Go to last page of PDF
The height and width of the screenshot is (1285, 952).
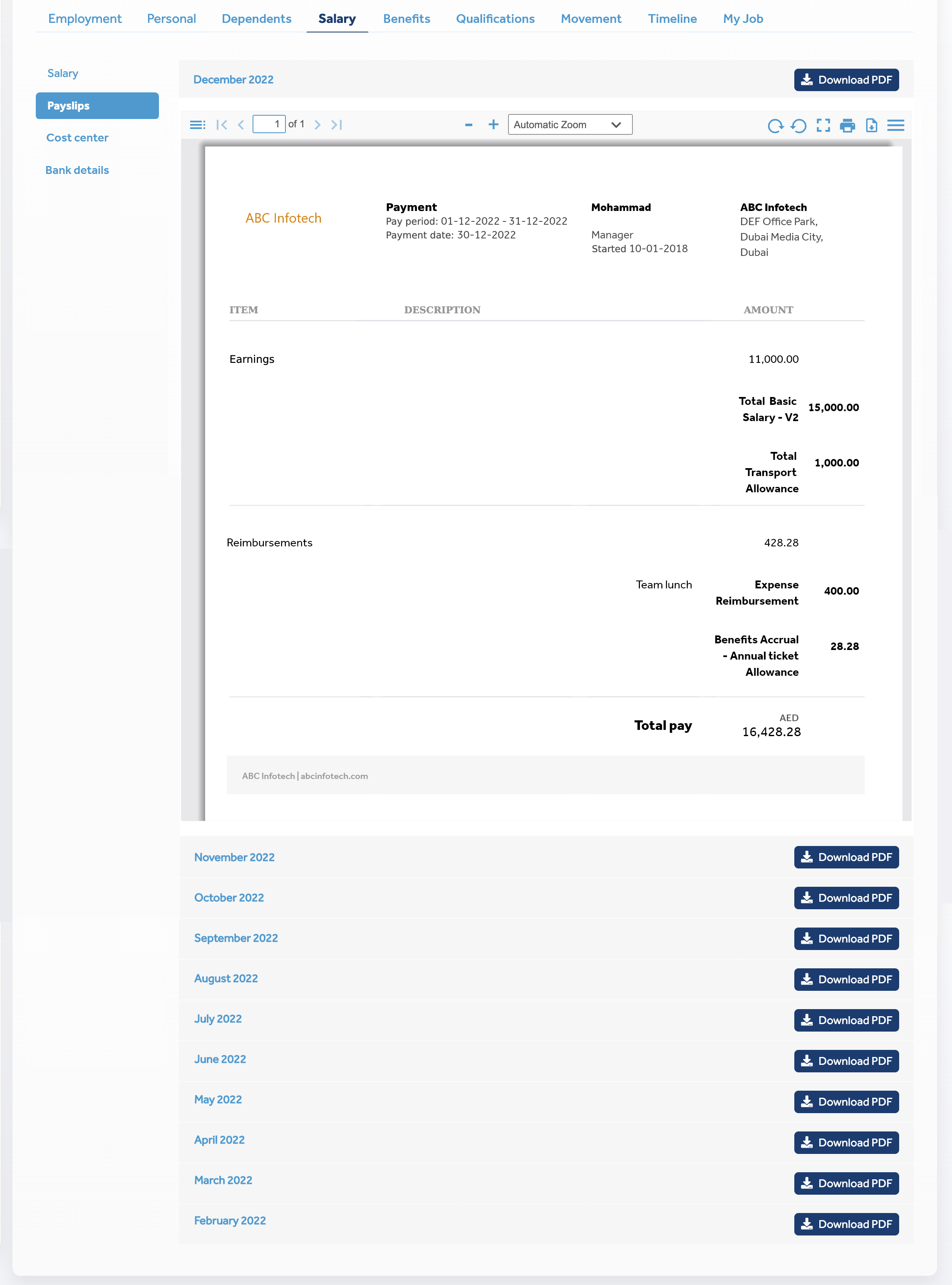tap(337, 124)
